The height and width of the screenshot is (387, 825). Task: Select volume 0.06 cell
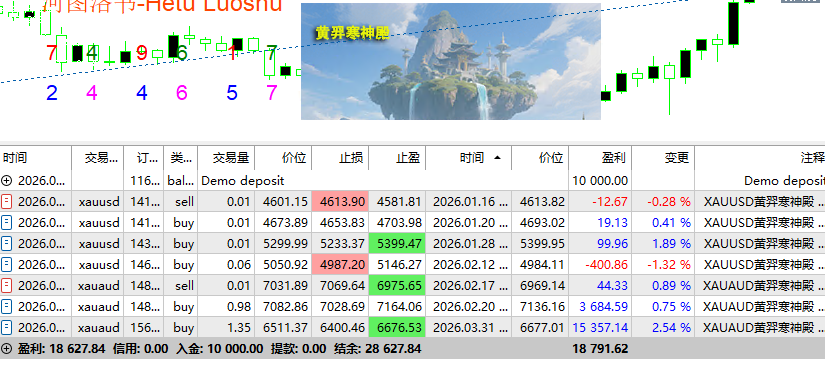[226, 264]
